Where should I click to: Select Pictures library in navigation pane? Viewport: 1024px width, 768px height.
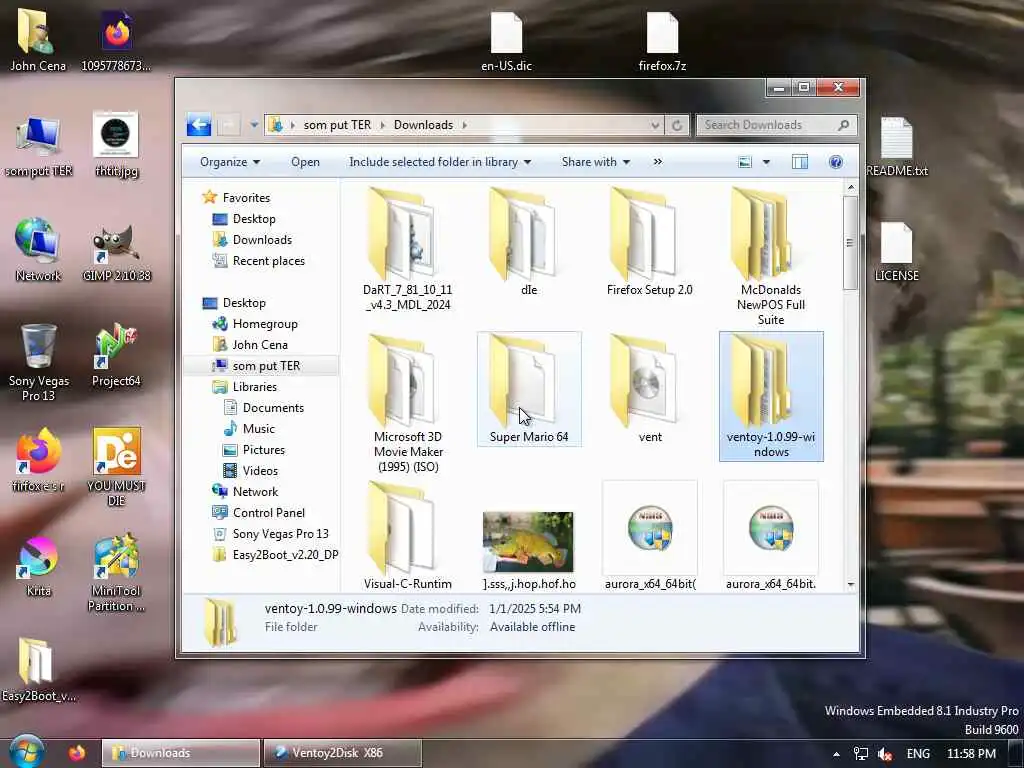263,449
